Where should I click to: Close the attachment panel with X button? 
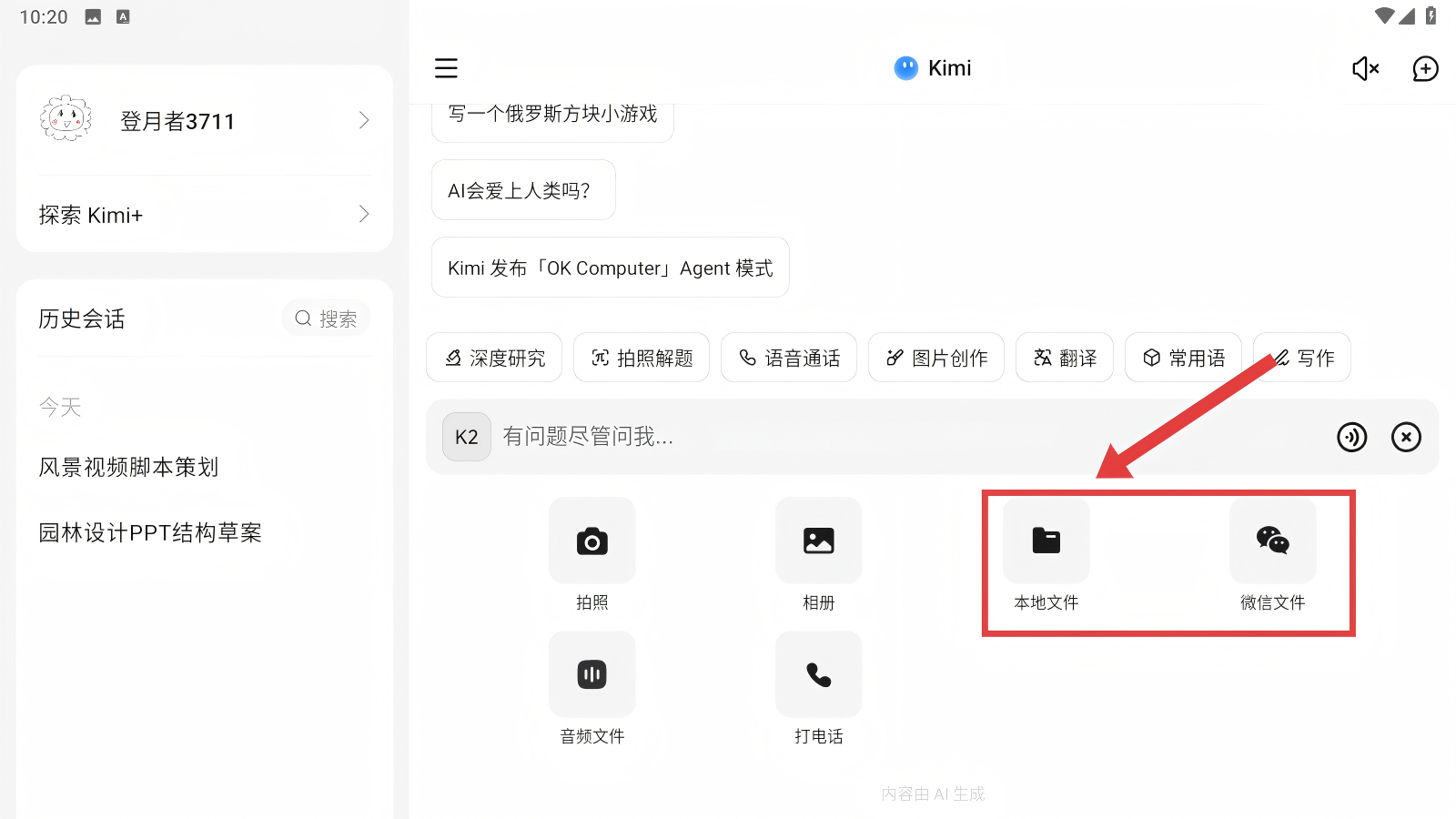click(x=1406, y=438)
